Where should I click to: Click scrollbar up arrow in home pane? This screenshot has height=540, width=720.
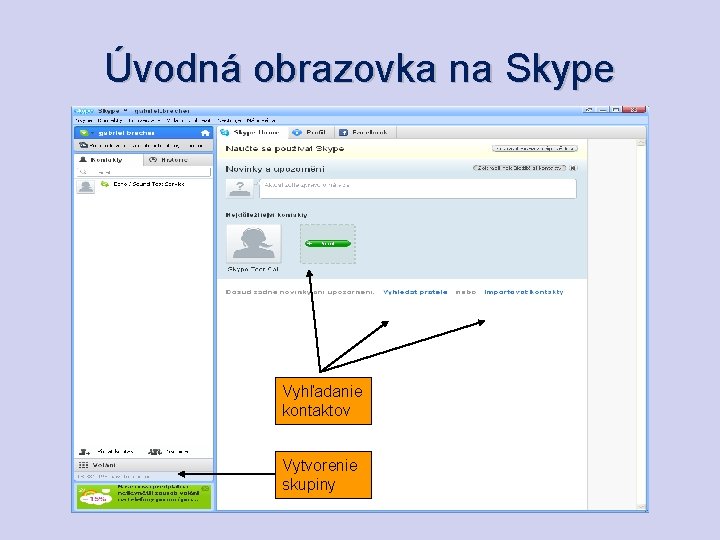click(641, 143)
